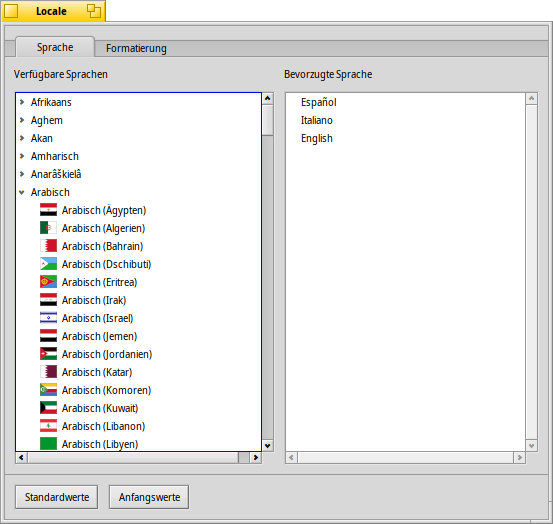Select Arabisch (Katar) entry

(x=139, y=372)
